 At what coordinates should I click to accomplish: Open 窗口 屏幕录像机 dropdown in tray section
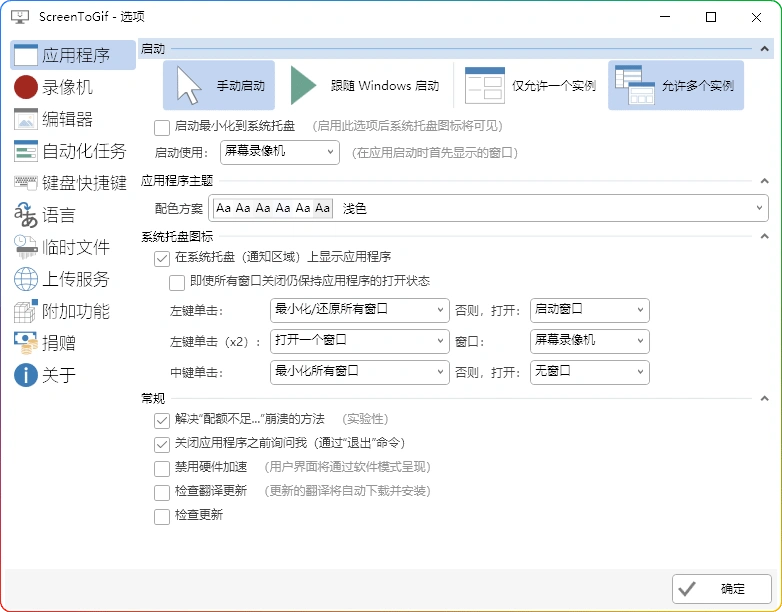[589, 341]
